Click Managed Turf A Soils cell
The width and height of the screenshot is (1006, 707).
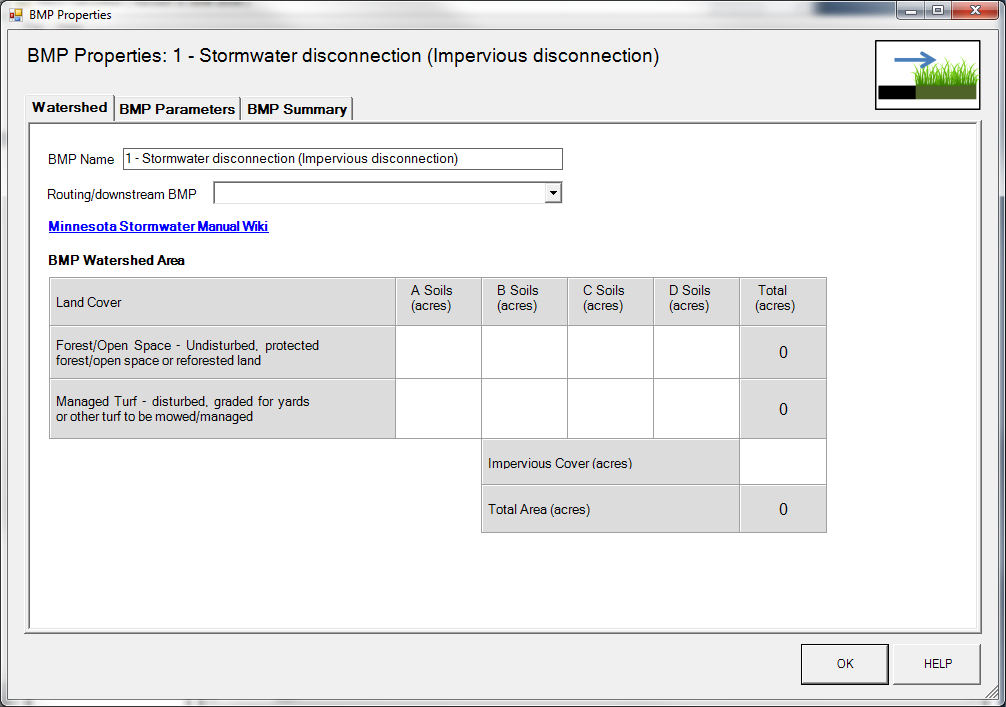[438, 409]
